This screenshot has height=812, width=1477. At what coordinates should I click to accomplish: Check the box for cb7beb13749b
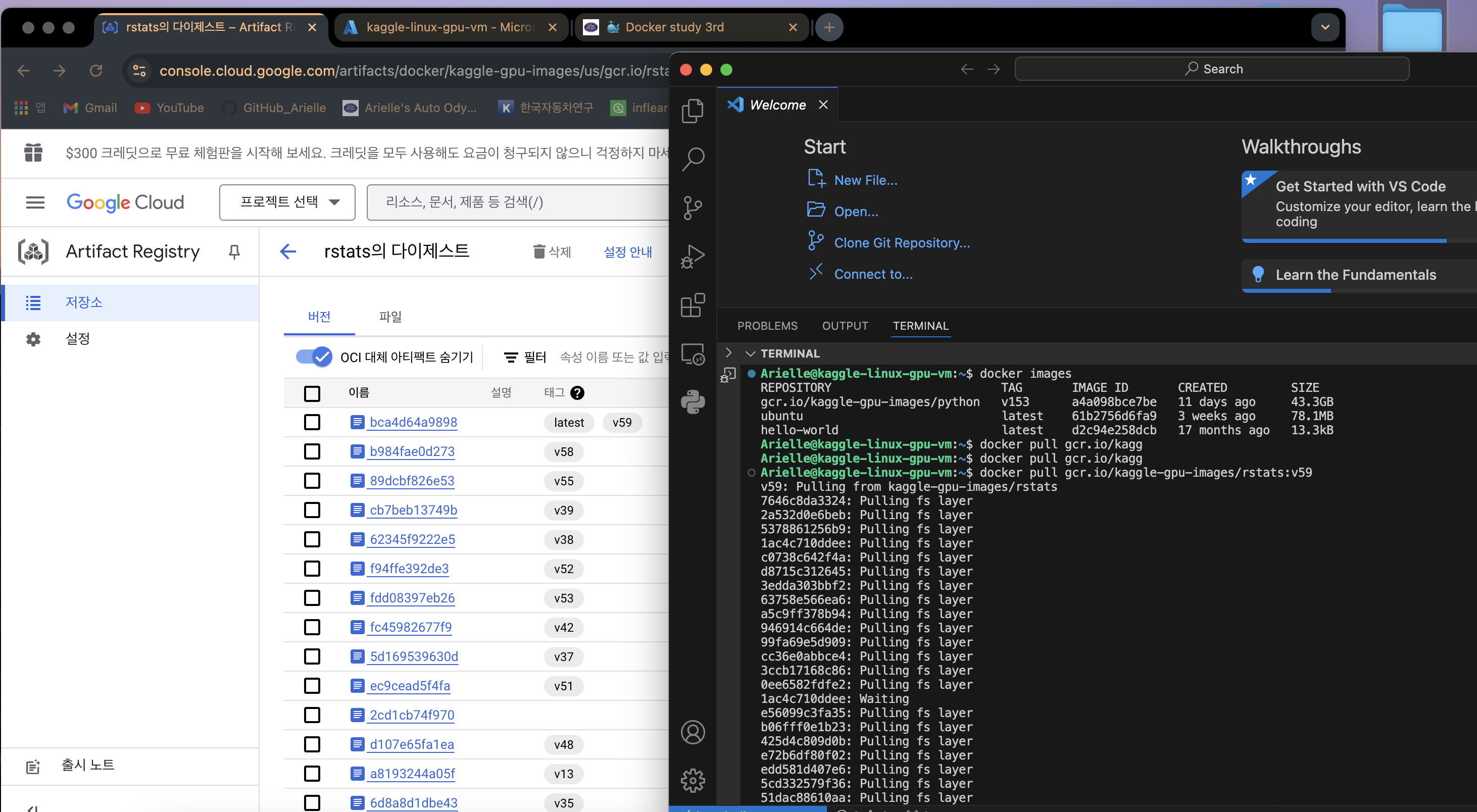click(312, 510)
